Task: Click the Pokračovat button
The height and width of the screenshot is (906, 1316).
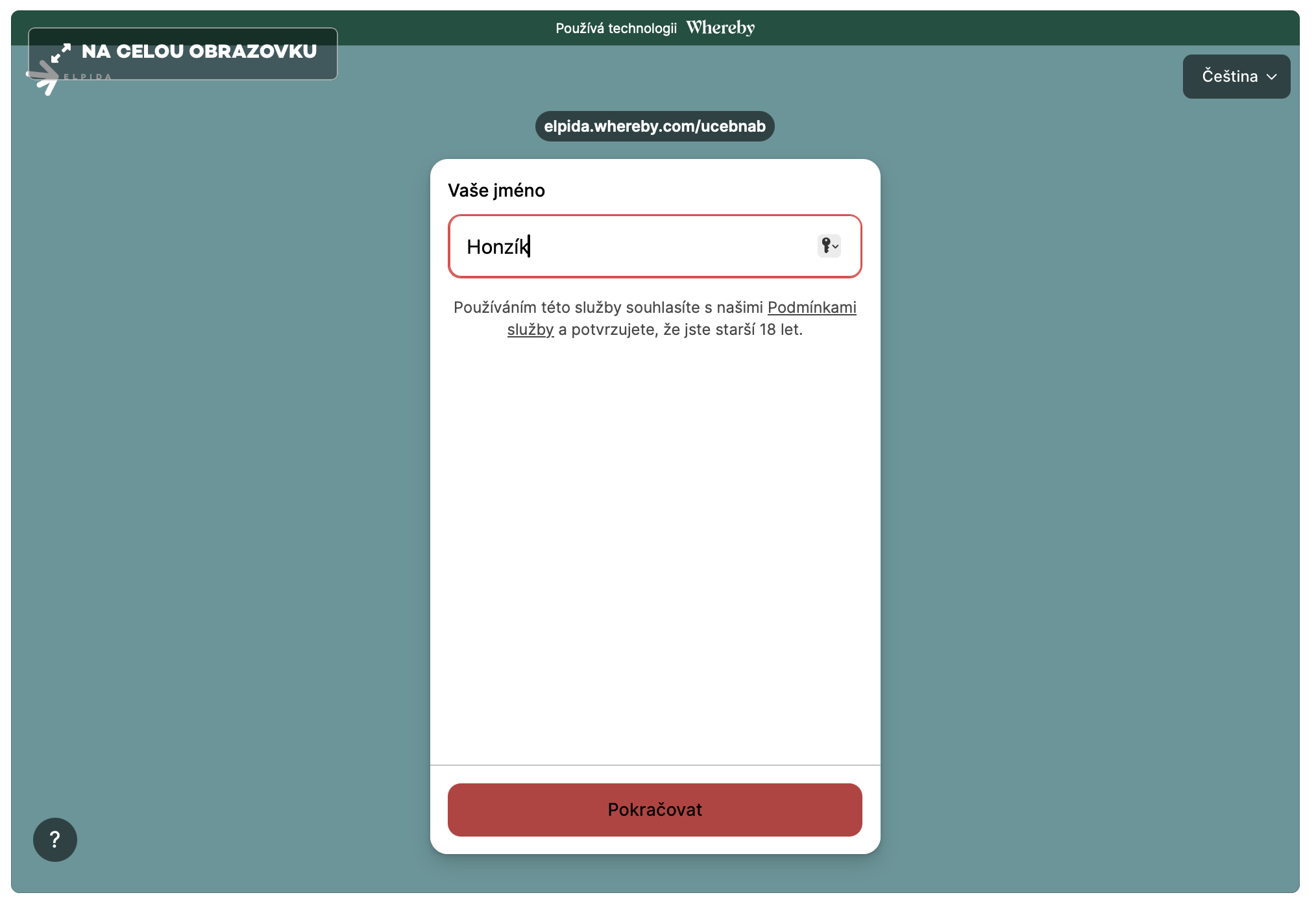Action: click(655, 809)
